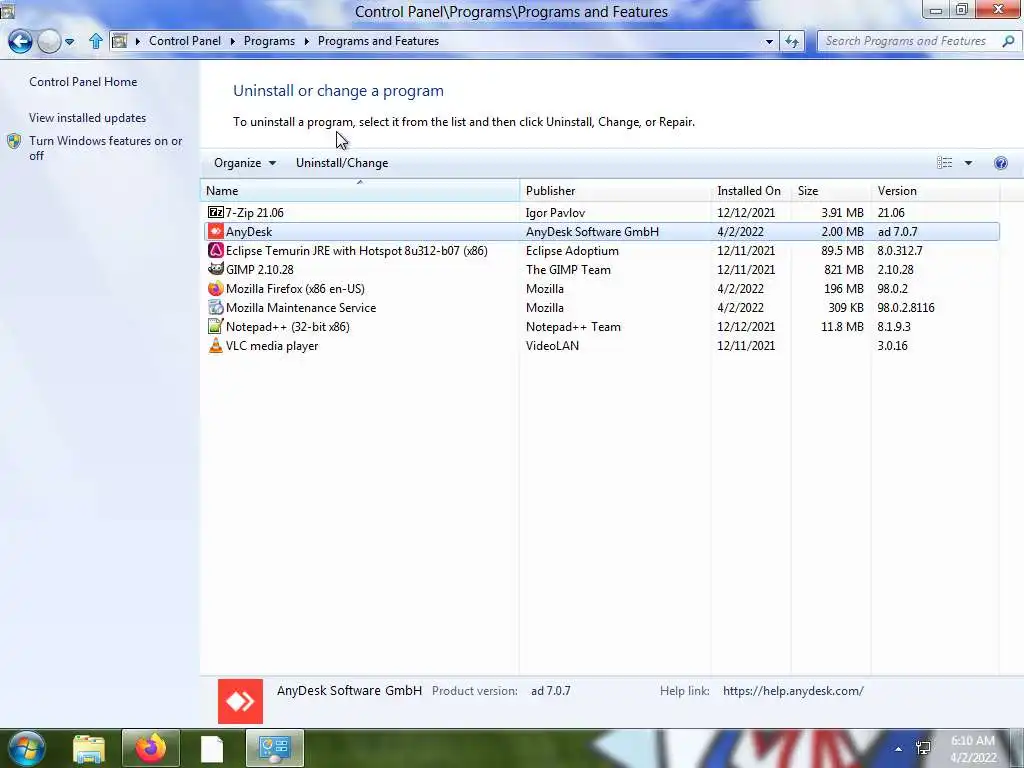This screenshot has height=768, width=1024.
Task: Click the Programs and Features breadcrumb
Action: (x=378, y=40)
